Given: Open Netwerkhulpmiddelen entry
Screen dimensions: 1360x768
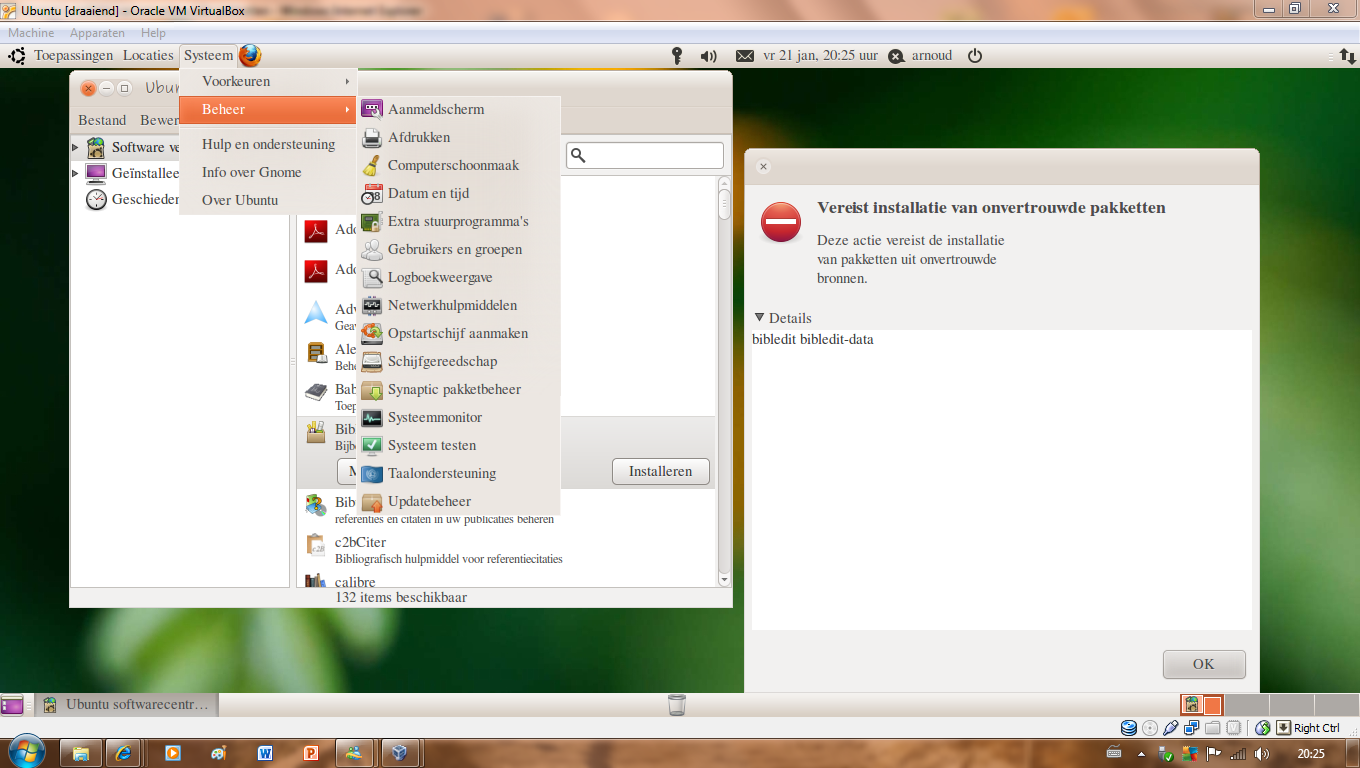Looking at the screenshot, I should (x=452, y=305).
